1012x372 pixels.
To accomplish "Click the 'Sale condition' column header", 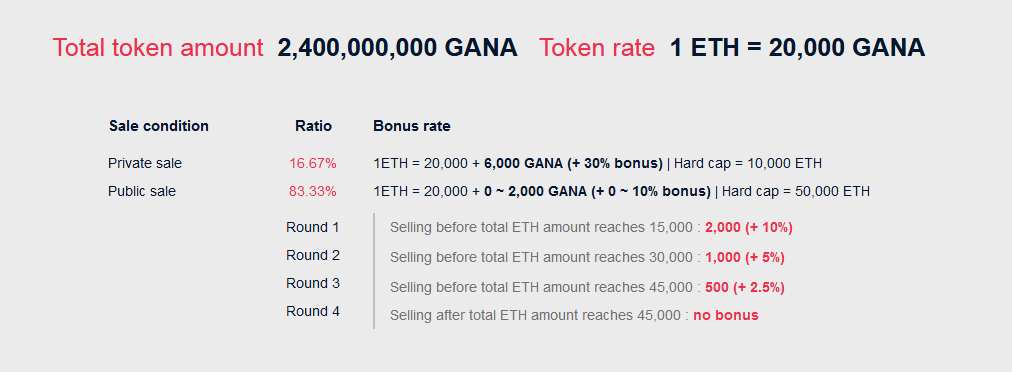I will (159, 126).
